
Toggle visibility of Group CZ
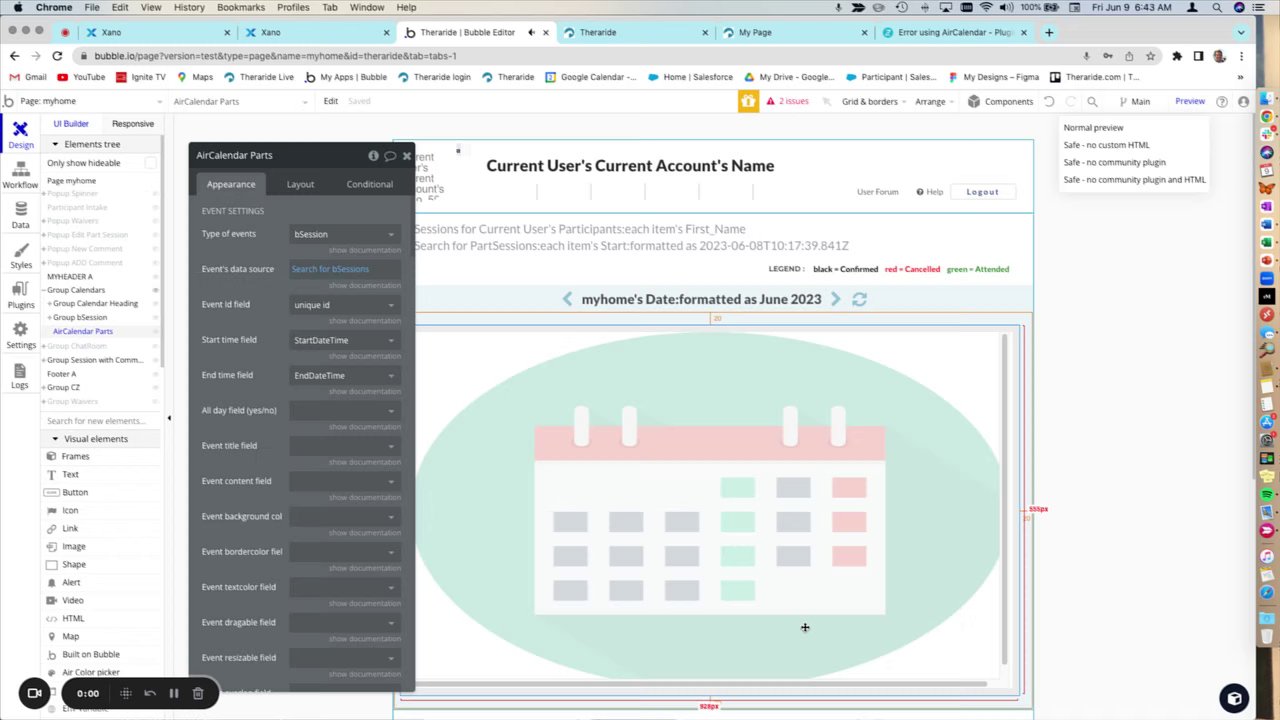155,387
